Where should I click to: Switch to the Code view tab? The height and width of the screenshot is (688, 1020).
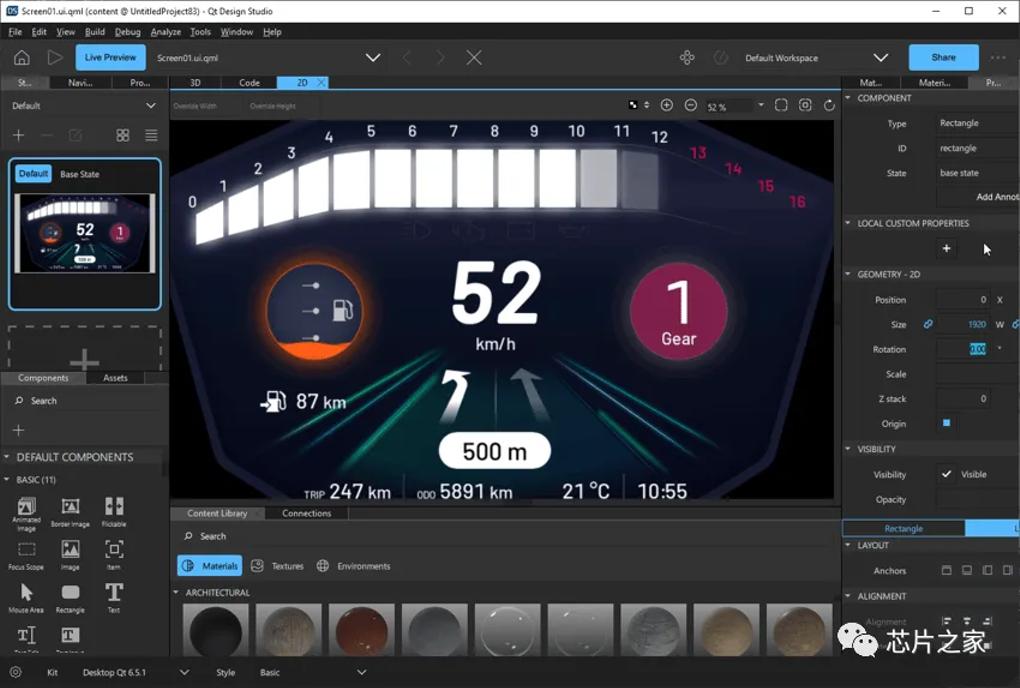point(249,83)
